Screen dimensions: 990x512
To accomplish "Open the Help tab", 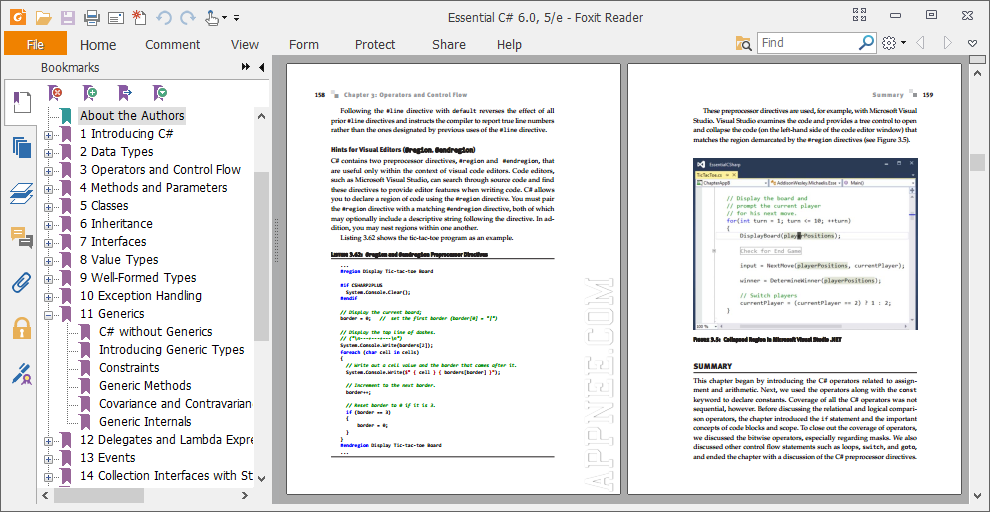I will (510, 45).
